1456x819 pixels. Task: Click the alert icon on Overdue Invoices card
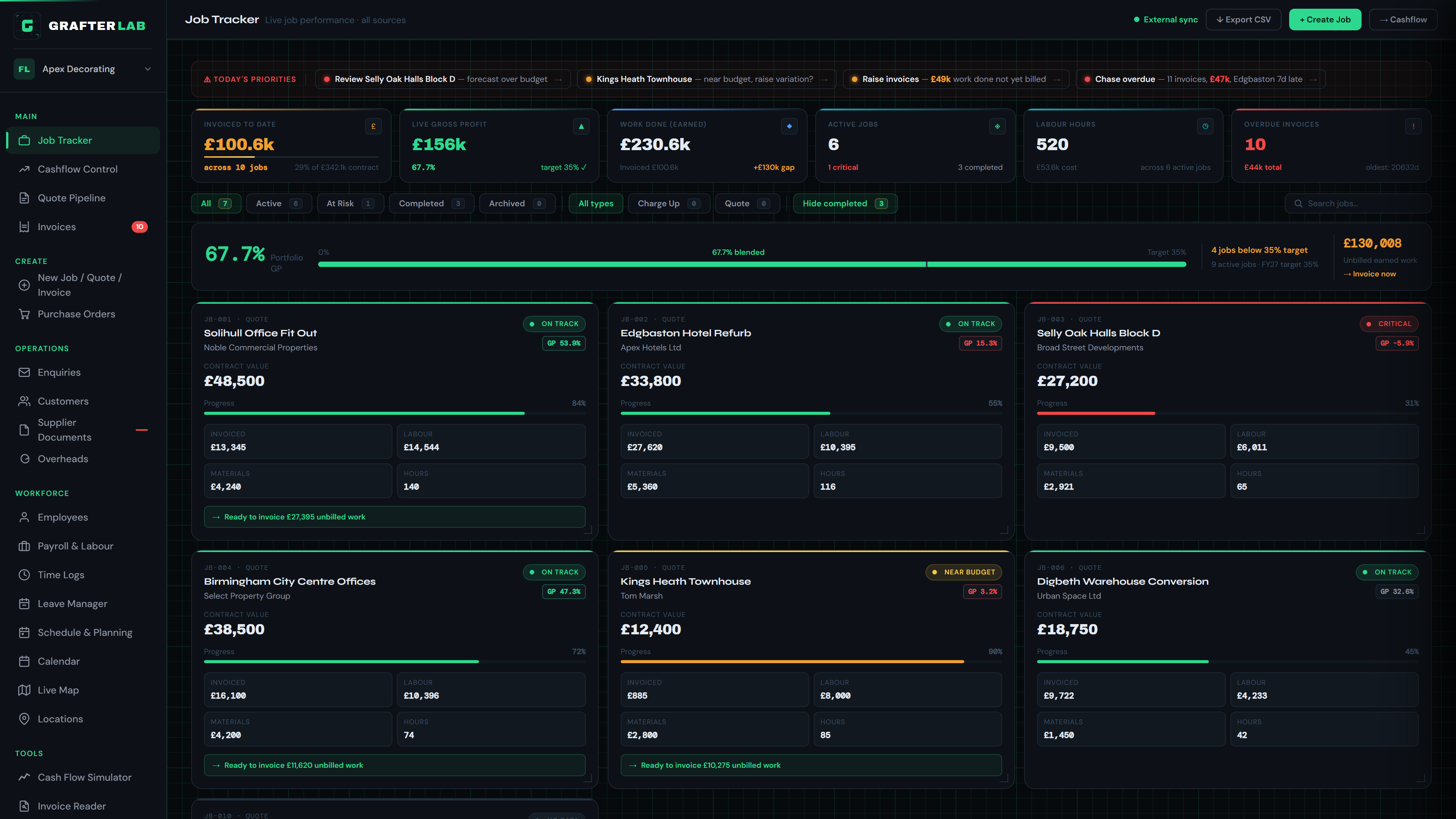[x=1413, y=126]
